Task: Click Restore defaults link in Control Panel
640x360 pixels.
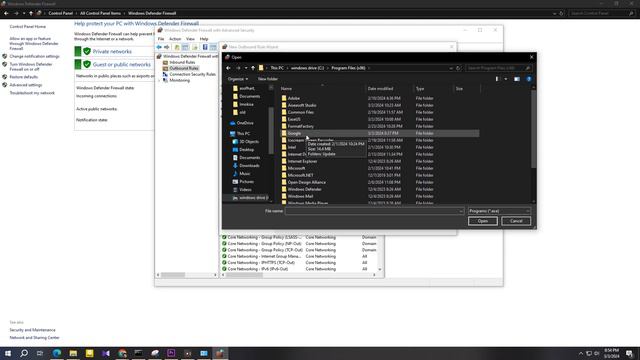Action: coord(24,77)
